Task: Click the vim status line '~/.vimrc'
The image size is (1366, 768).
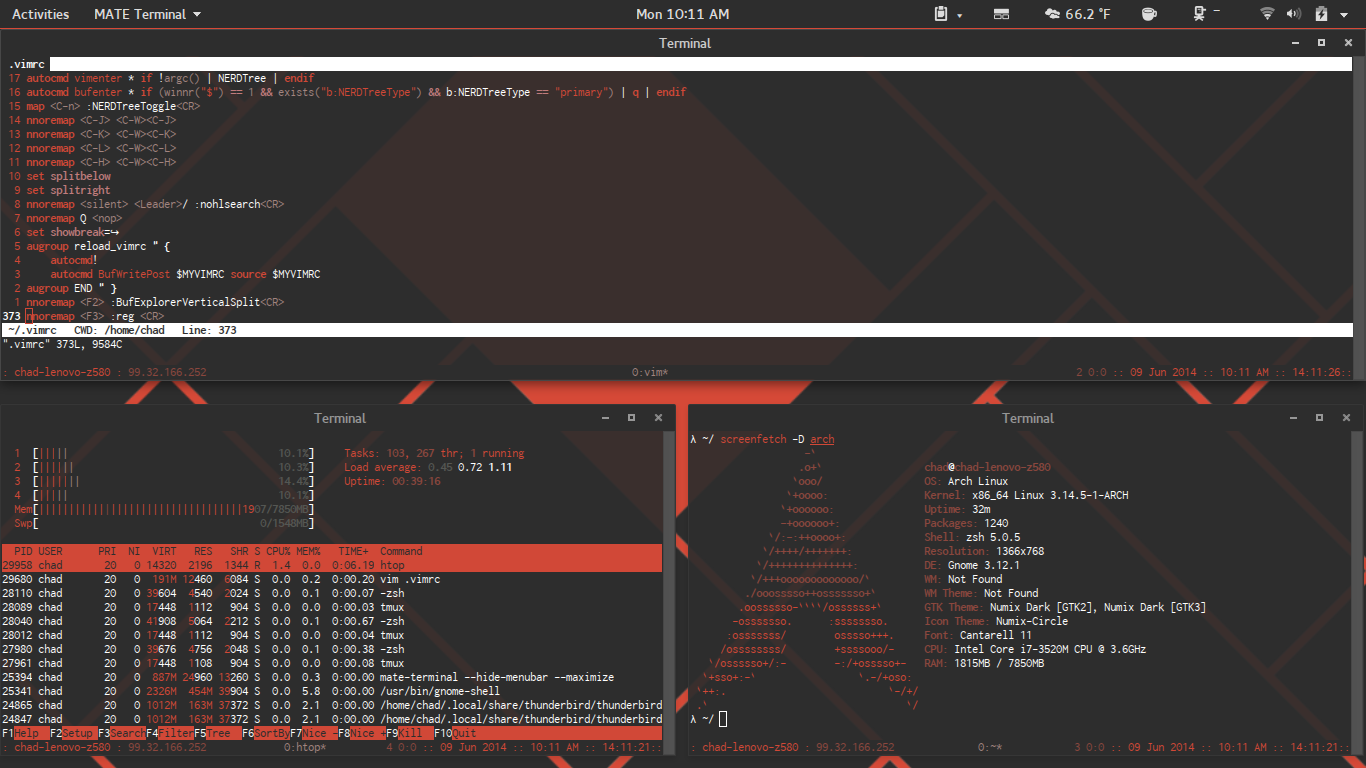Action: pyautogui.click(x=676, y=330)
